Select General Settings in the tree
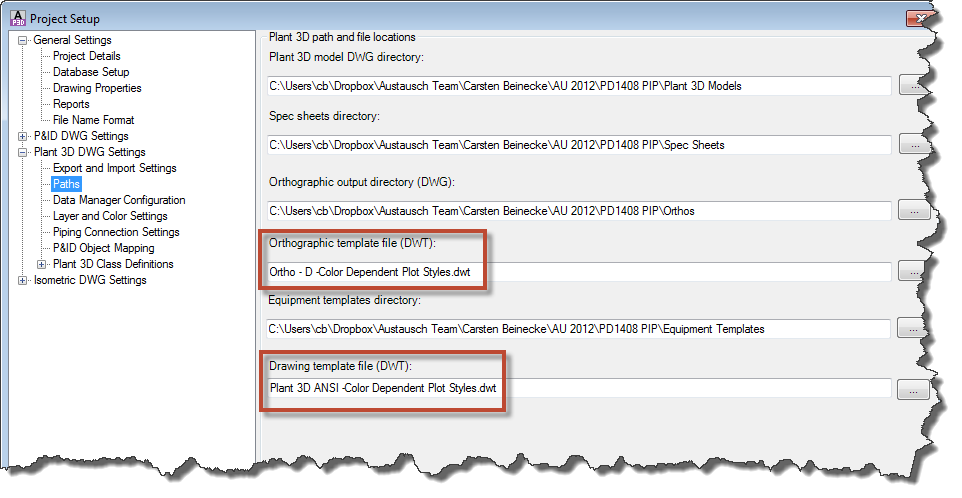 coord(72,40)
